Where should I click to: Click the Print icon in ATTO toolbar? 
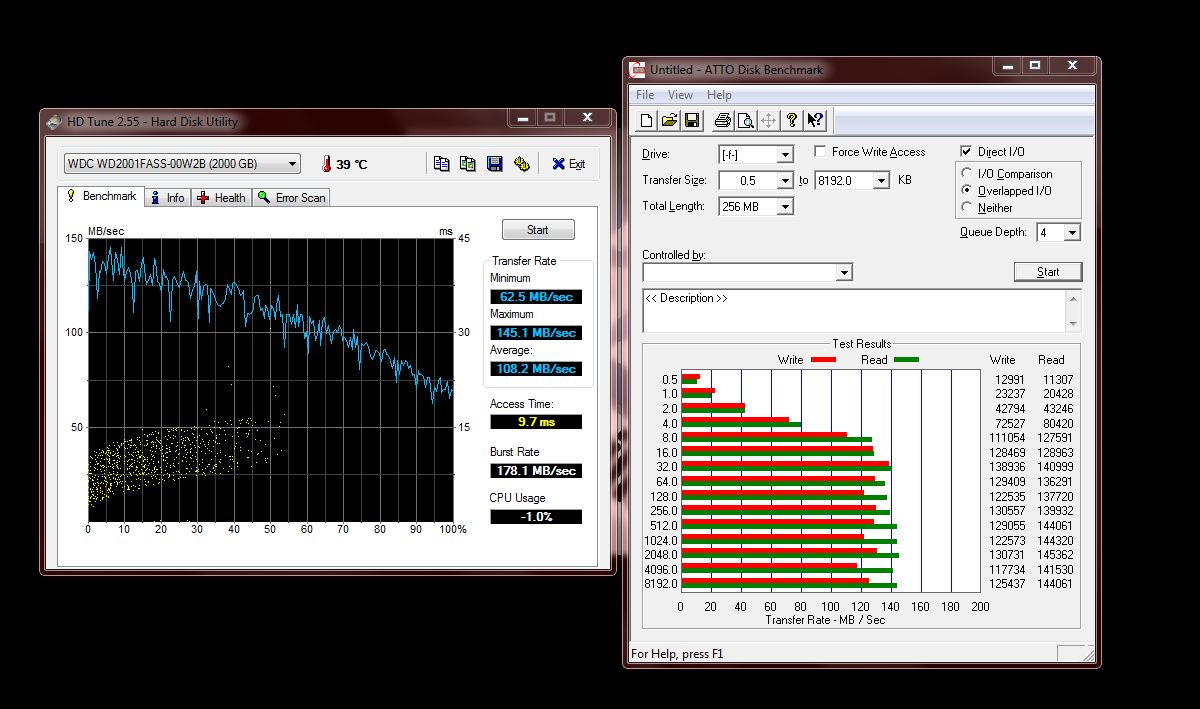coord(723,121)
